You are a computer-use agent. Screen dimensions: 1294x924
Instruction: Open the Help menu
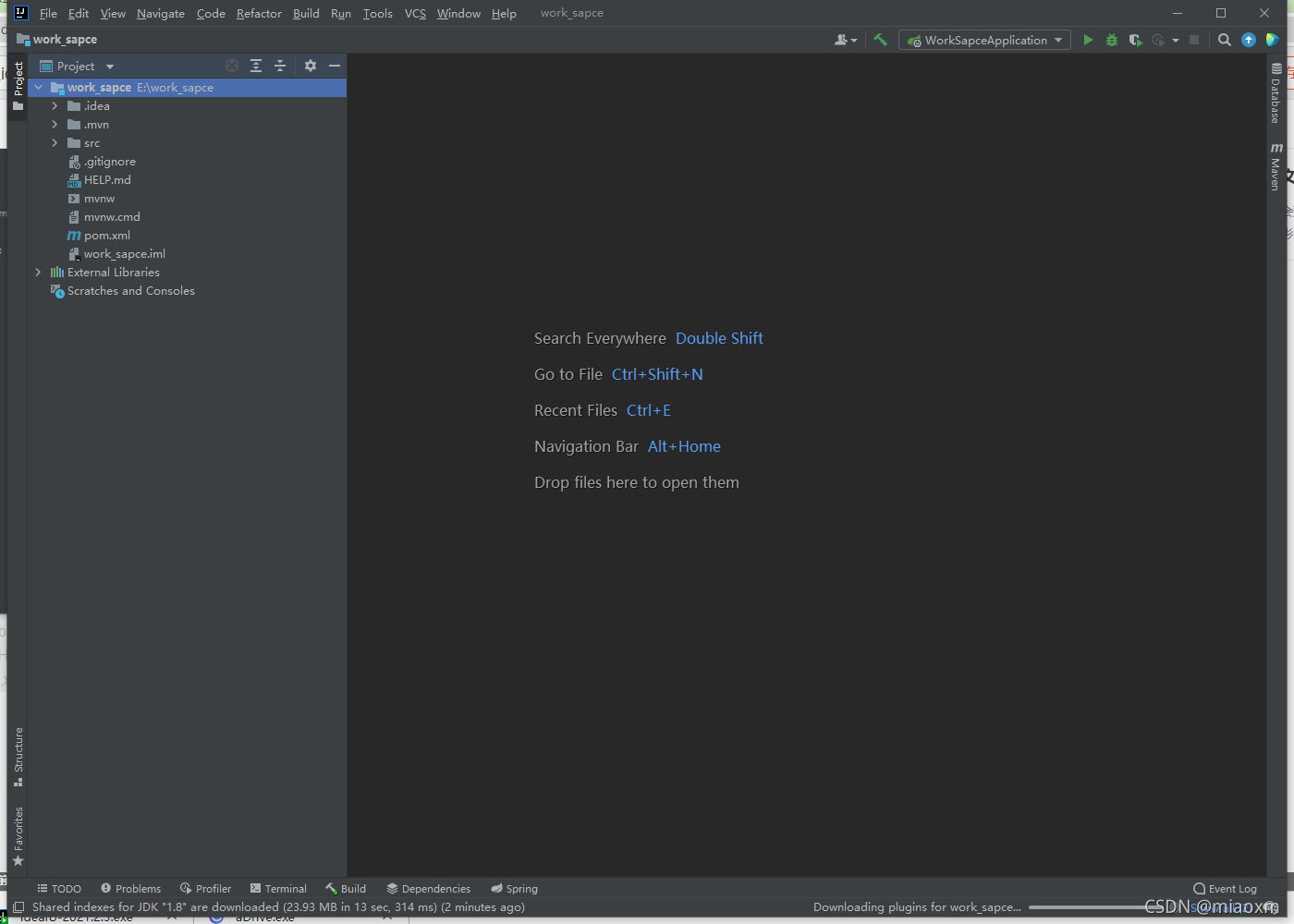pos(504,13)
